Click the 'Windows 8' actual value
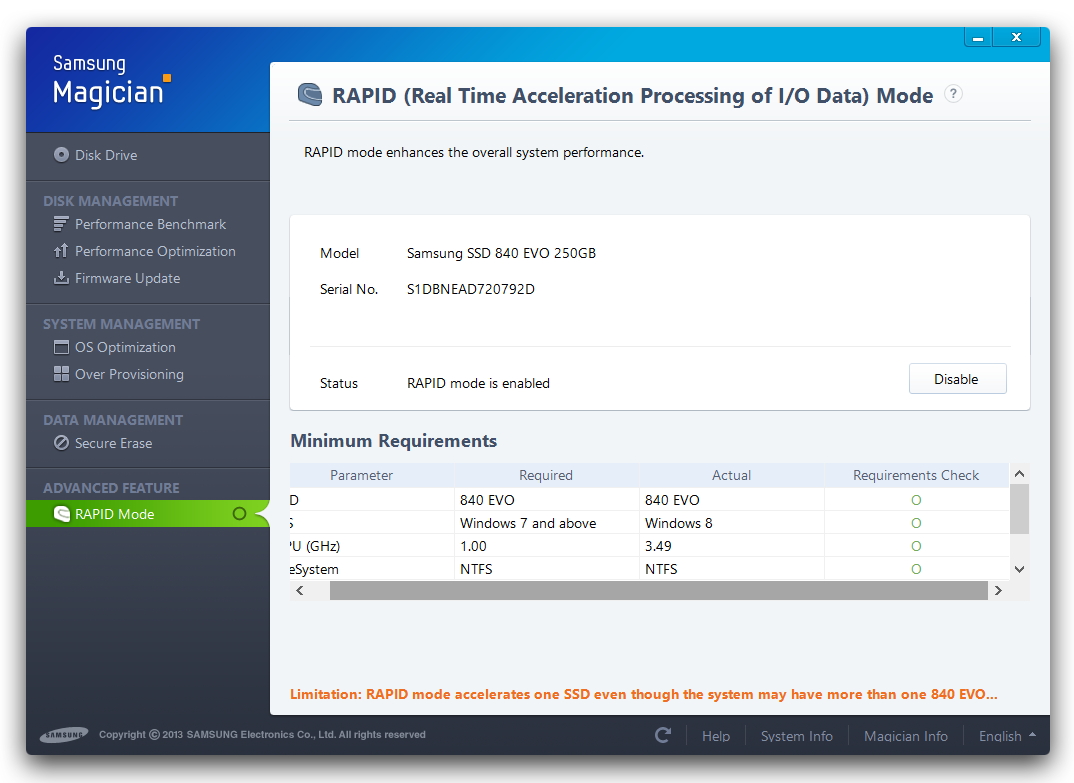The width and height of the screenshot is (1074, 783). [x=678, y=523]
